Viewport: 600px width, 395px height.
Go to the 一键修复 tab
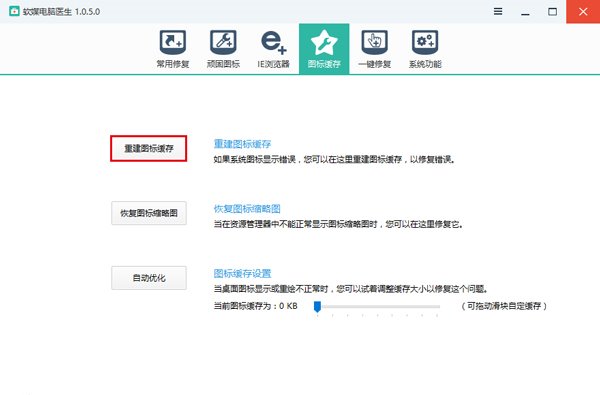click(375, 49)
